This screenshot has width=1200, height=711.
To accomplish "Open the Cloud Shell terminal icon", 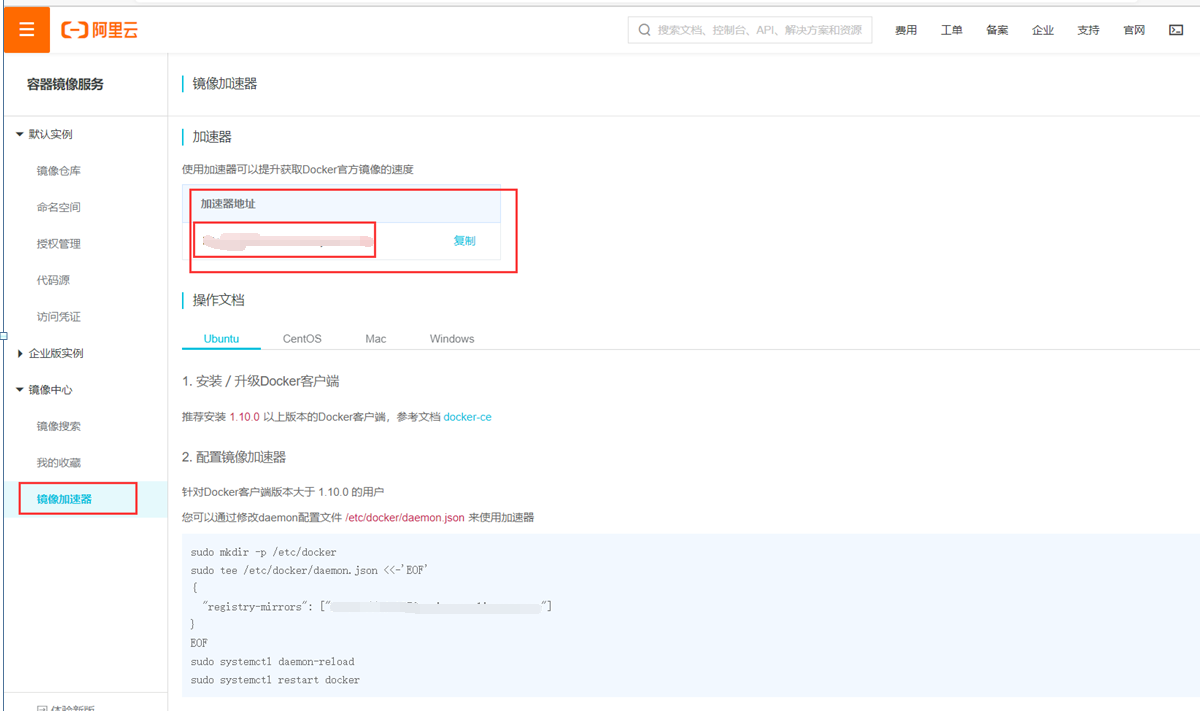I will coord(1176,30).
